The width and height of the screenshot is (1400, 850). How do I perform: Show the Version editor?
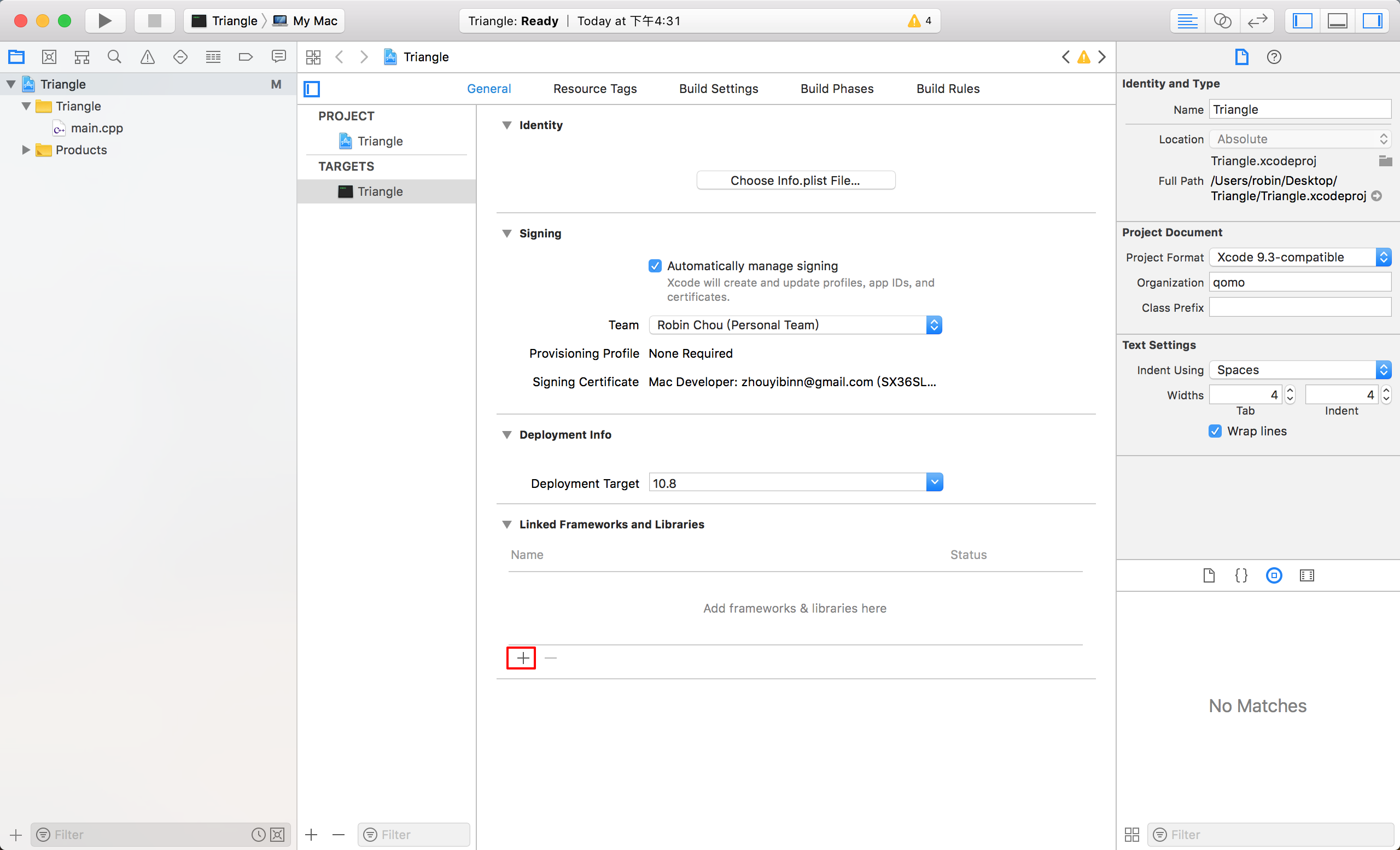(1257, 21)
